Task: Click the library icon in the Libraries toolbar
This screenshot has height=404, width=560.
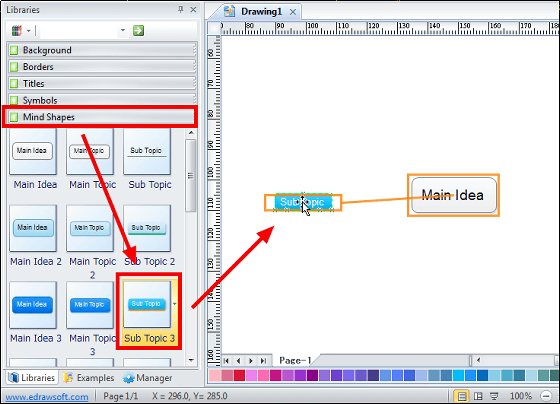Action: tap(16, 31)
